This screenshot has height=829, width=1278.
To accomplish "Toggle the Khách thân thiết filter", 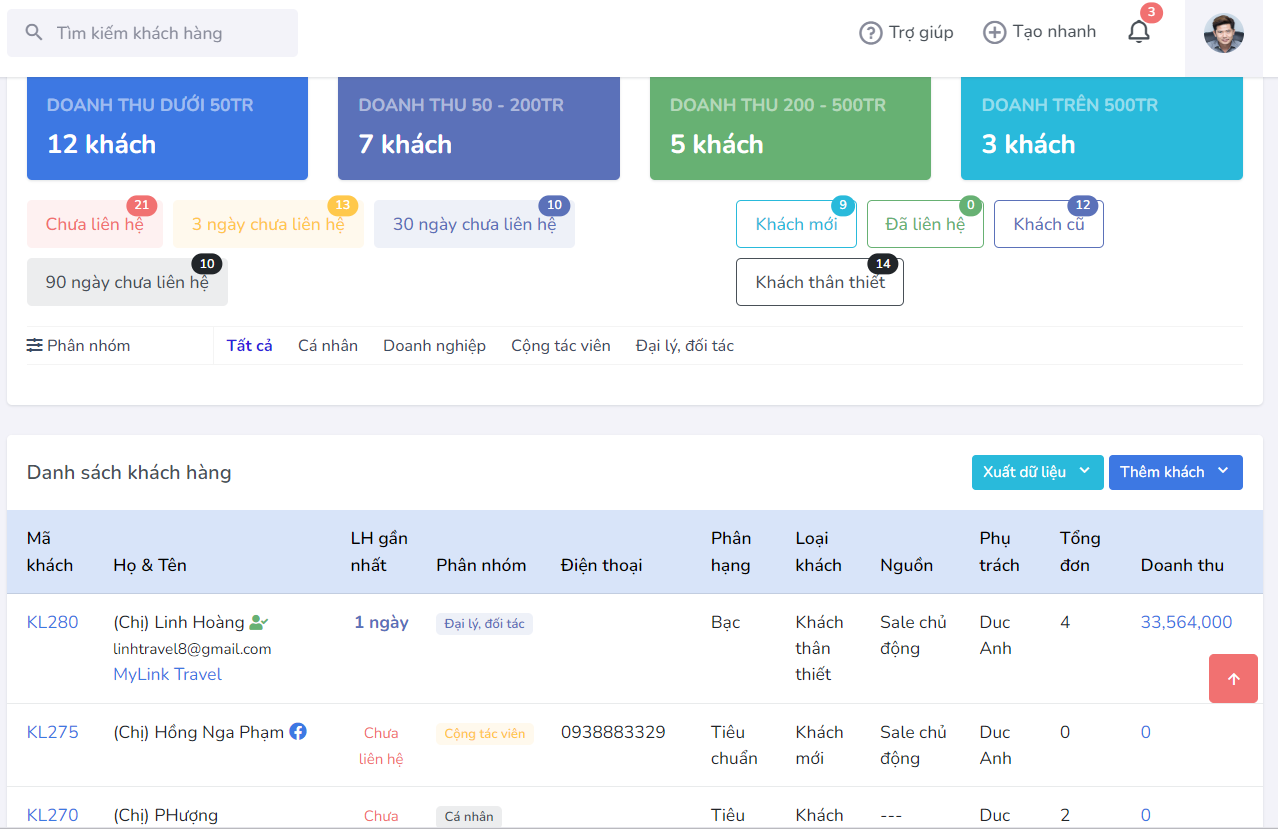I will [x=820, y=282].
